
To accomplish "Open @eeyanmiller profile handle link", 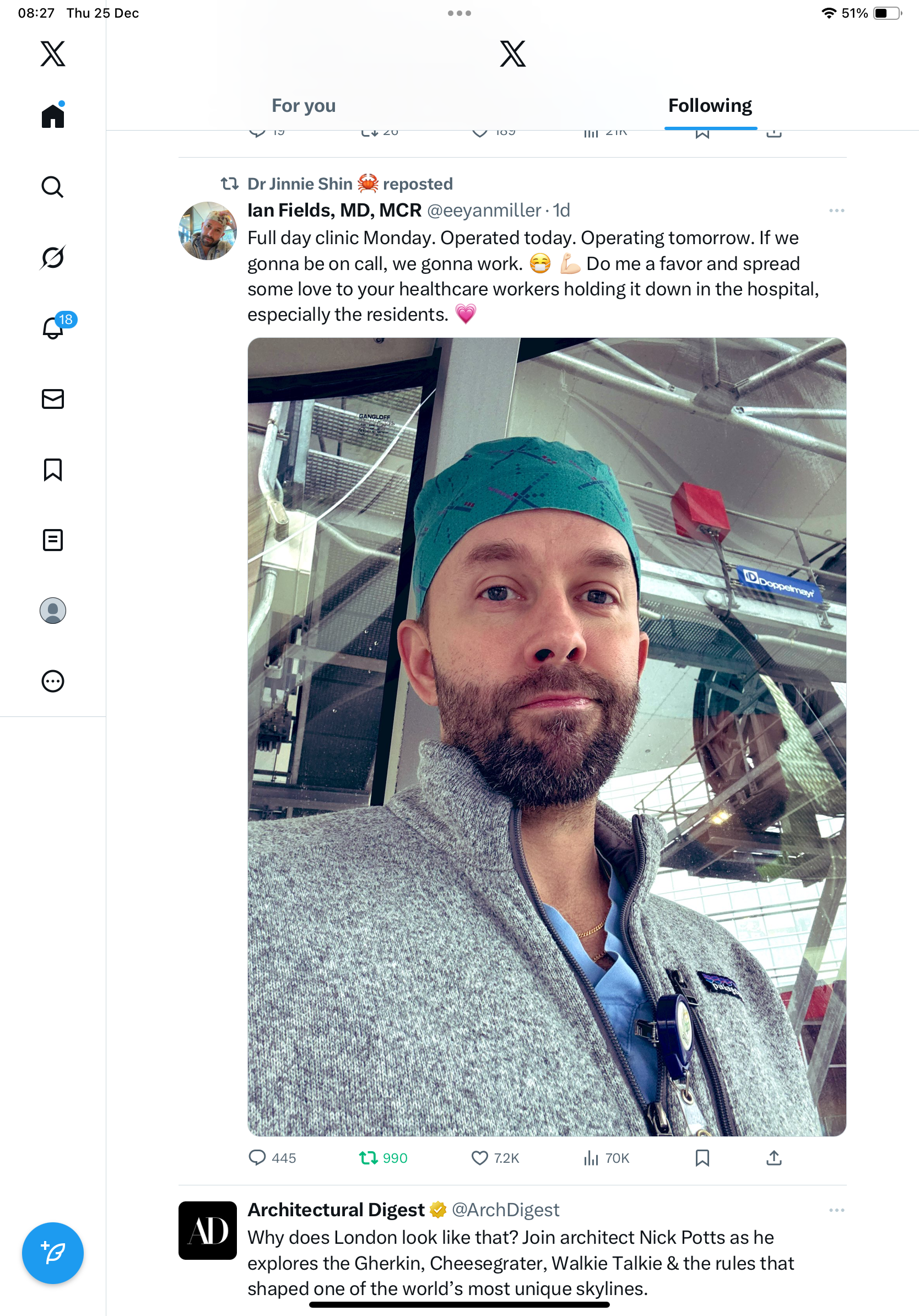I will pos(484,211).
